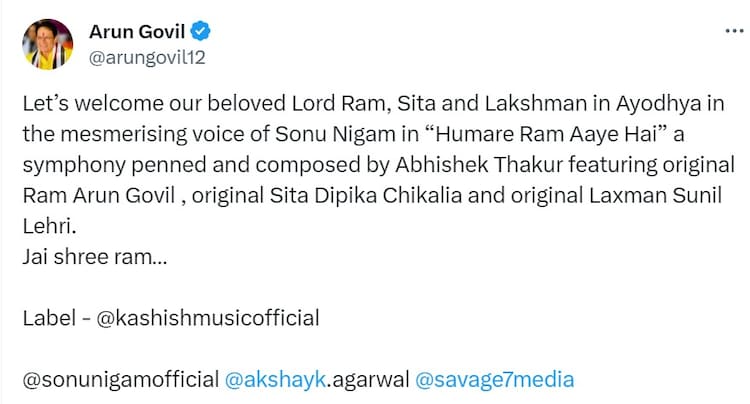Click the @sonunigamofficial mention text

(x=120, y=379)
